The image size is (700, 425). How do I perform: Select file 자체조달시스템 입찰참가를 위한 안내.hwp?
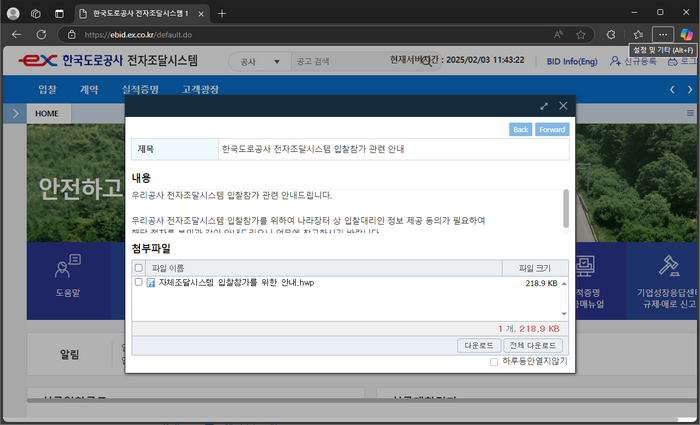pos(237,283)
